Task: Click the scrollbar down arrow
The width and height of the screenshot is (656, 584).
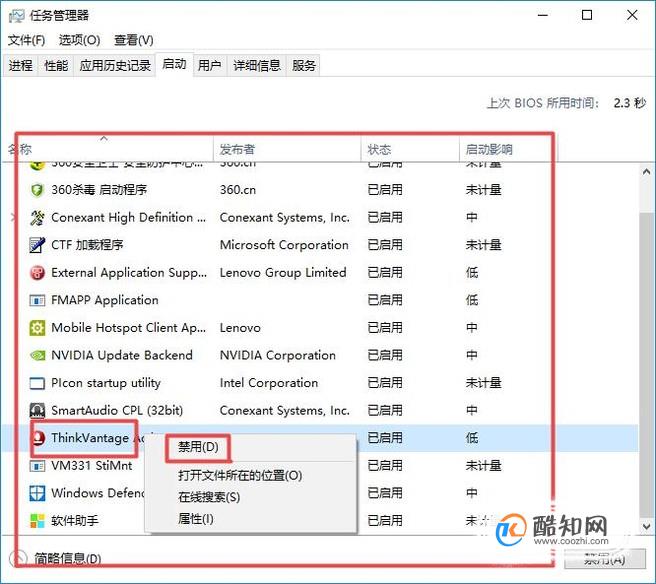Action: click(646, 527)
